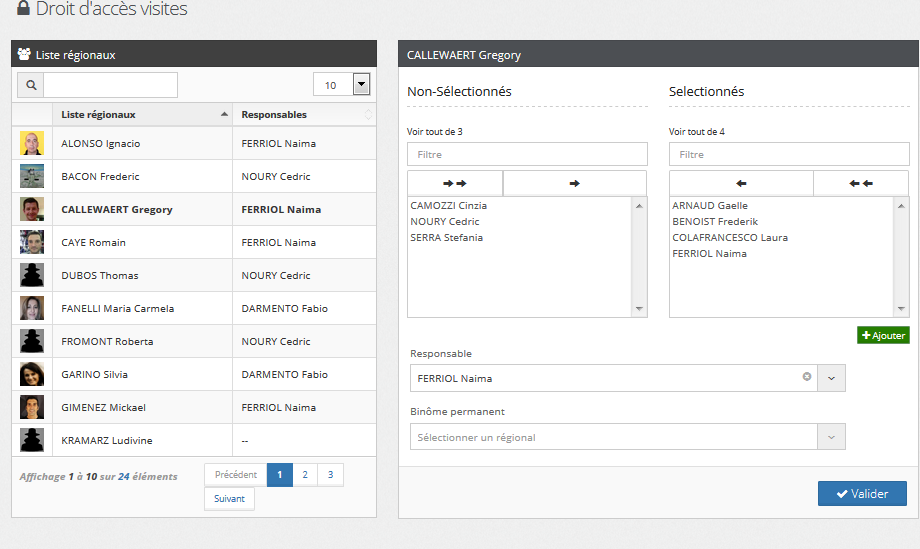Click FANELLI Maria Carmela's profile picture

click(x=32, y=308)
